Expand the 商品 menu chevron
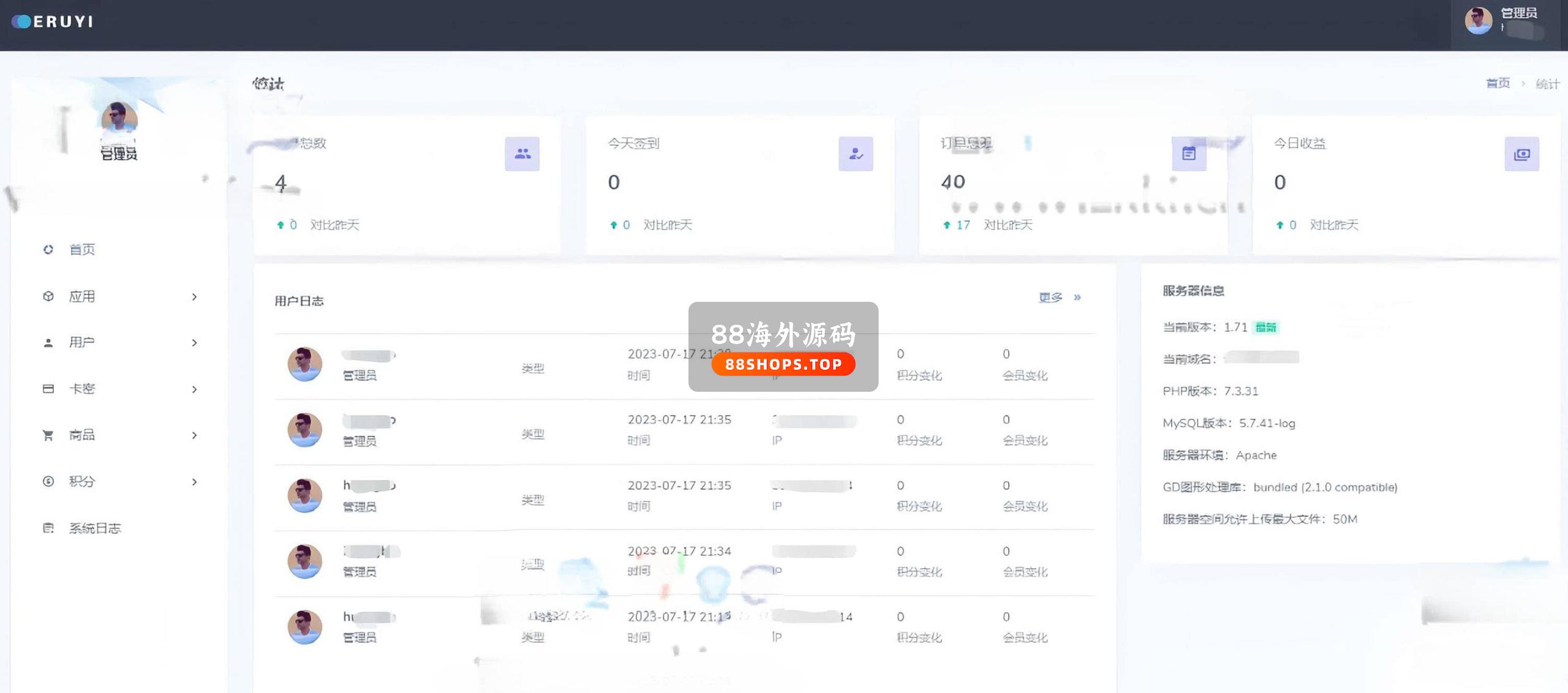This screenshot has height=693, width=1568. [x=195, y=435]
